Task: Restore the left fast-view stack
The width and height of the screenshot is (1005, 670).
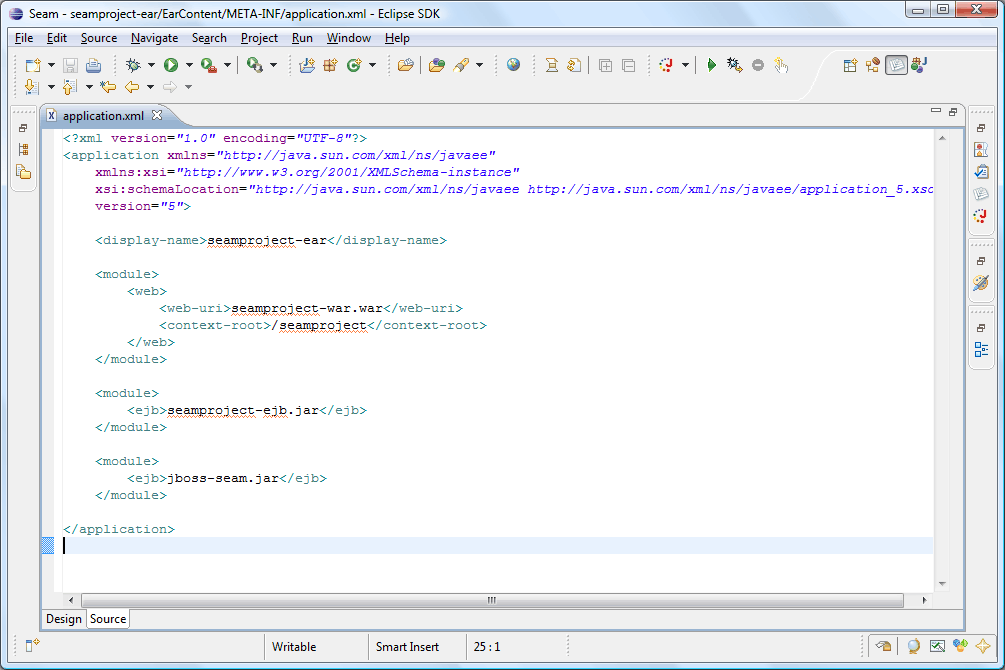Action: 23,128
